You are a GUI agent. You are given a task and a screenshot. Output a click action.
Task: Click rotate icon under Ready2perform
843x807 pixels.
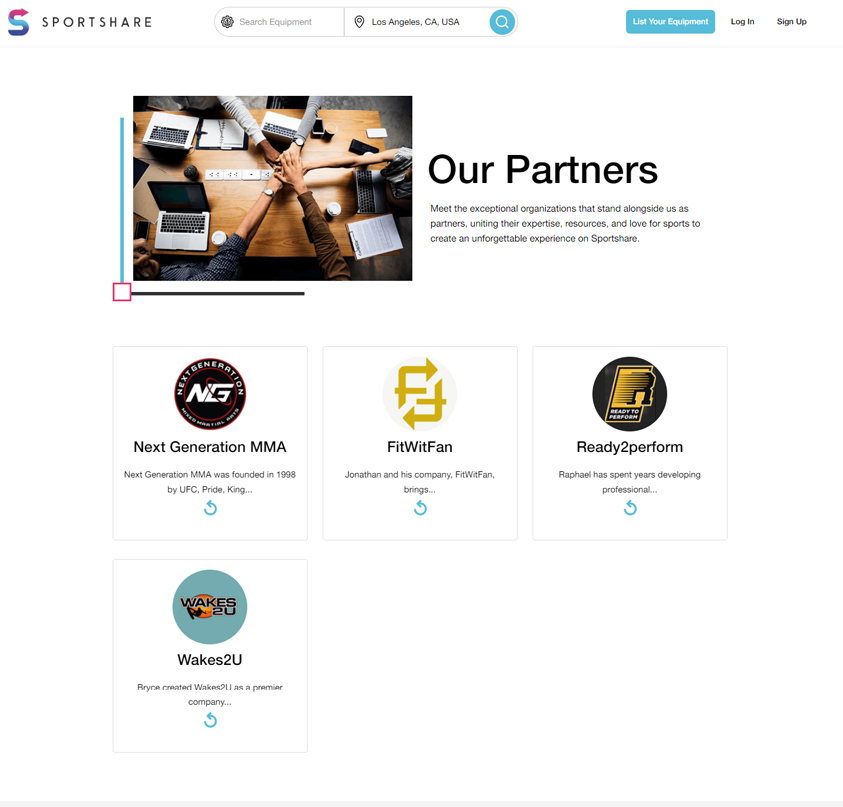630,508
